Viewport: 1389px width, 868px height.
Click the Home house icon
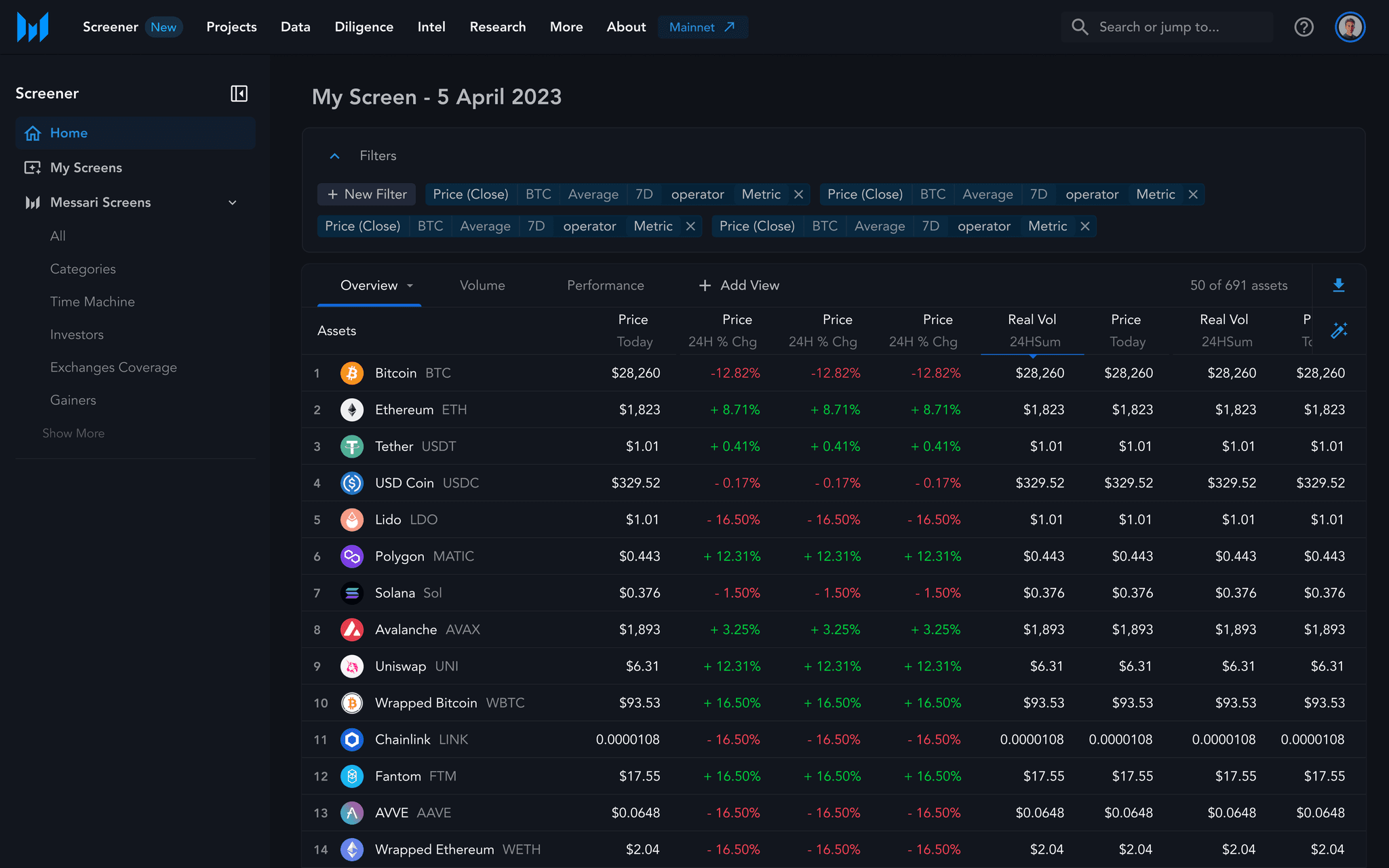[33, 133]
